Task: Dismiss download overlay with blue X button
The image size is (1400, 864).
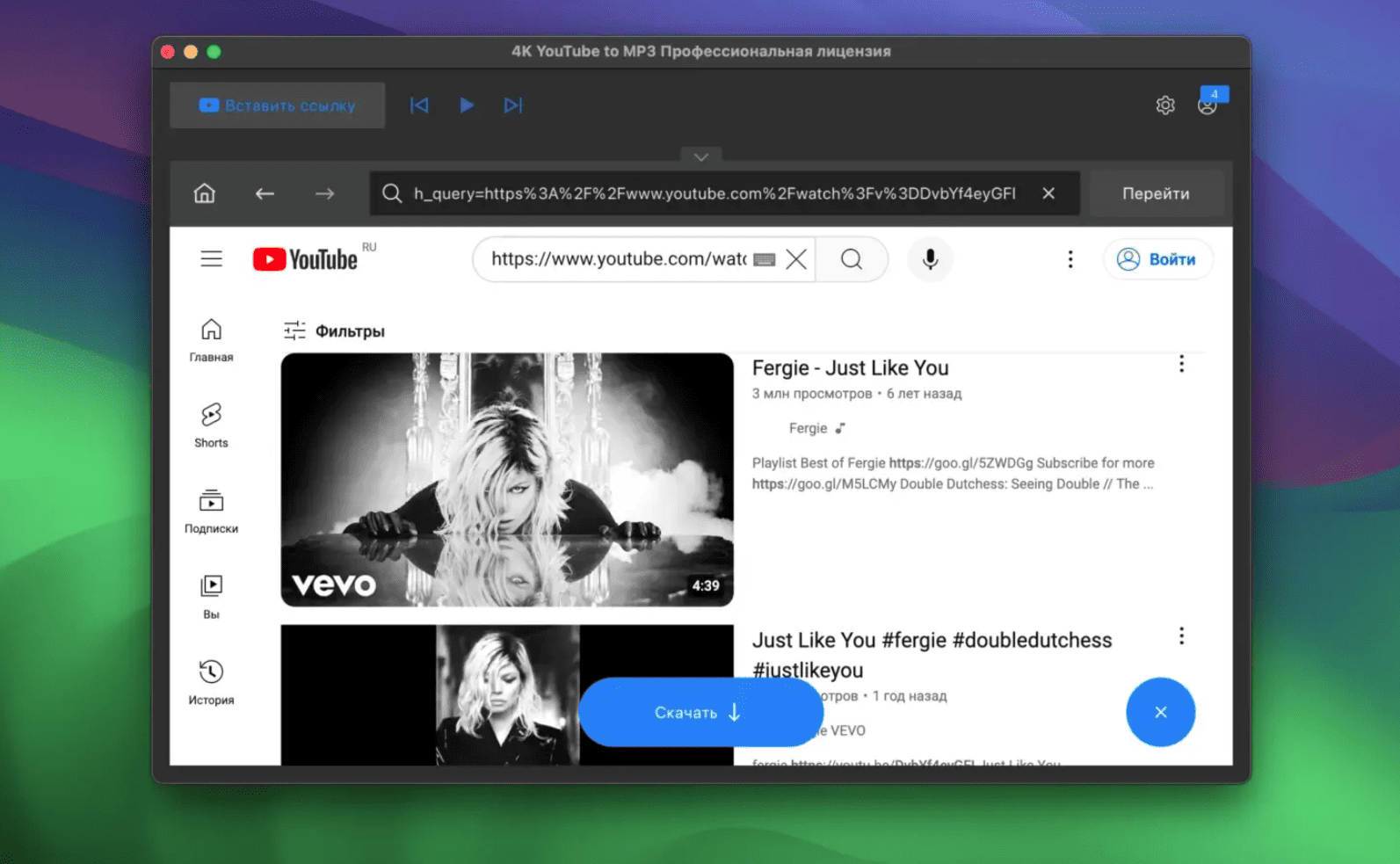Action: pyautogui.click(x=1161, y=712)
